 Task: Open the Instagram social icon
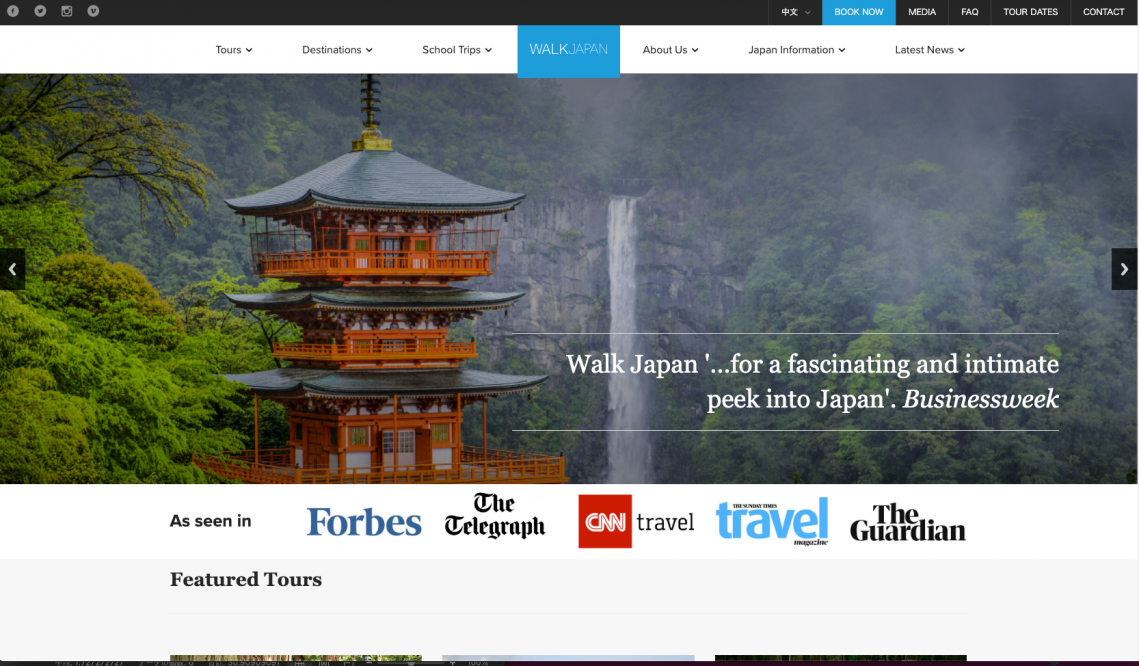(67, 12)
